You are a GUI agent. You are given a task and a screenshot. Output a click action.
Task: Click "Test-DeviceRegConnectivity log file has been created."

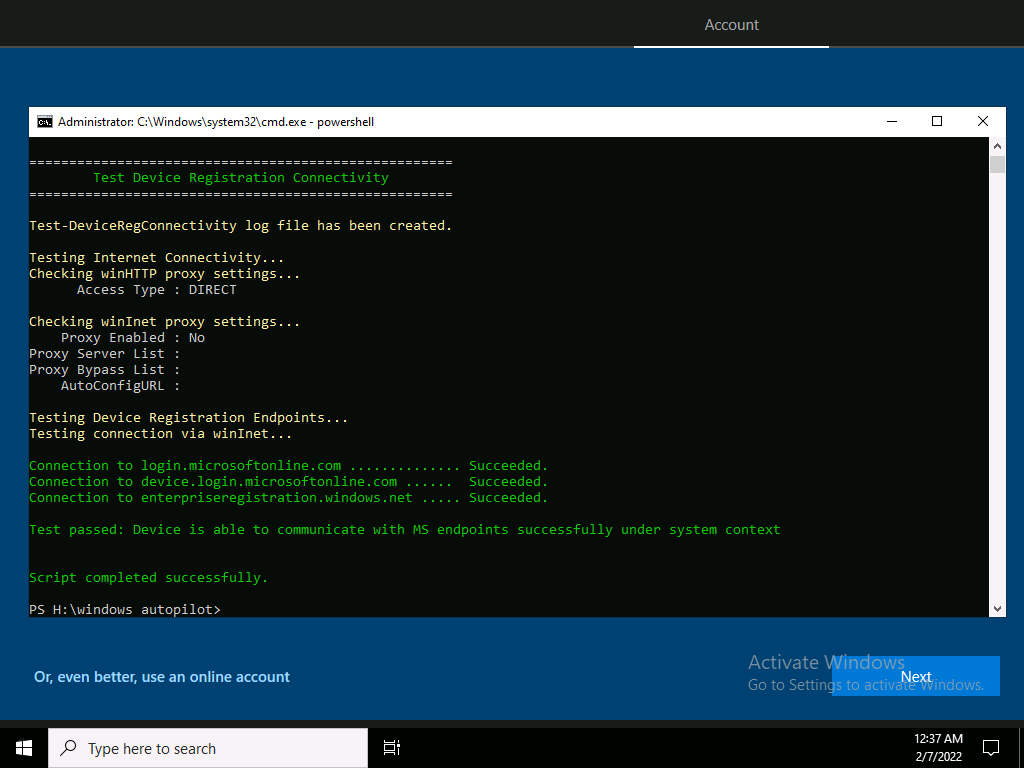240,225
